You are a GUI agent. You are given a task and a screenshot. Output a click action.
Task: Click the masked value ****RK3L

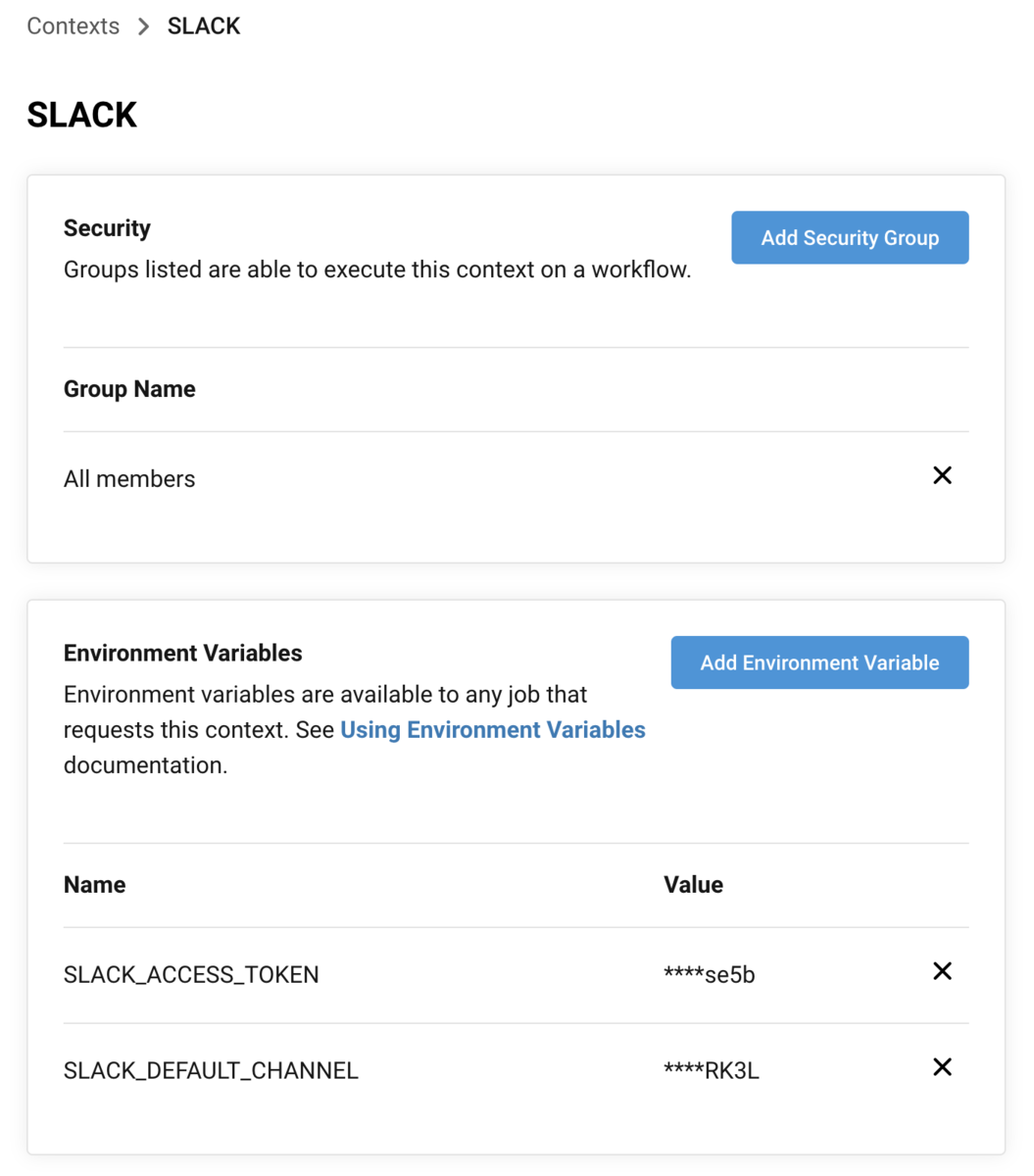pos(712,1071)
